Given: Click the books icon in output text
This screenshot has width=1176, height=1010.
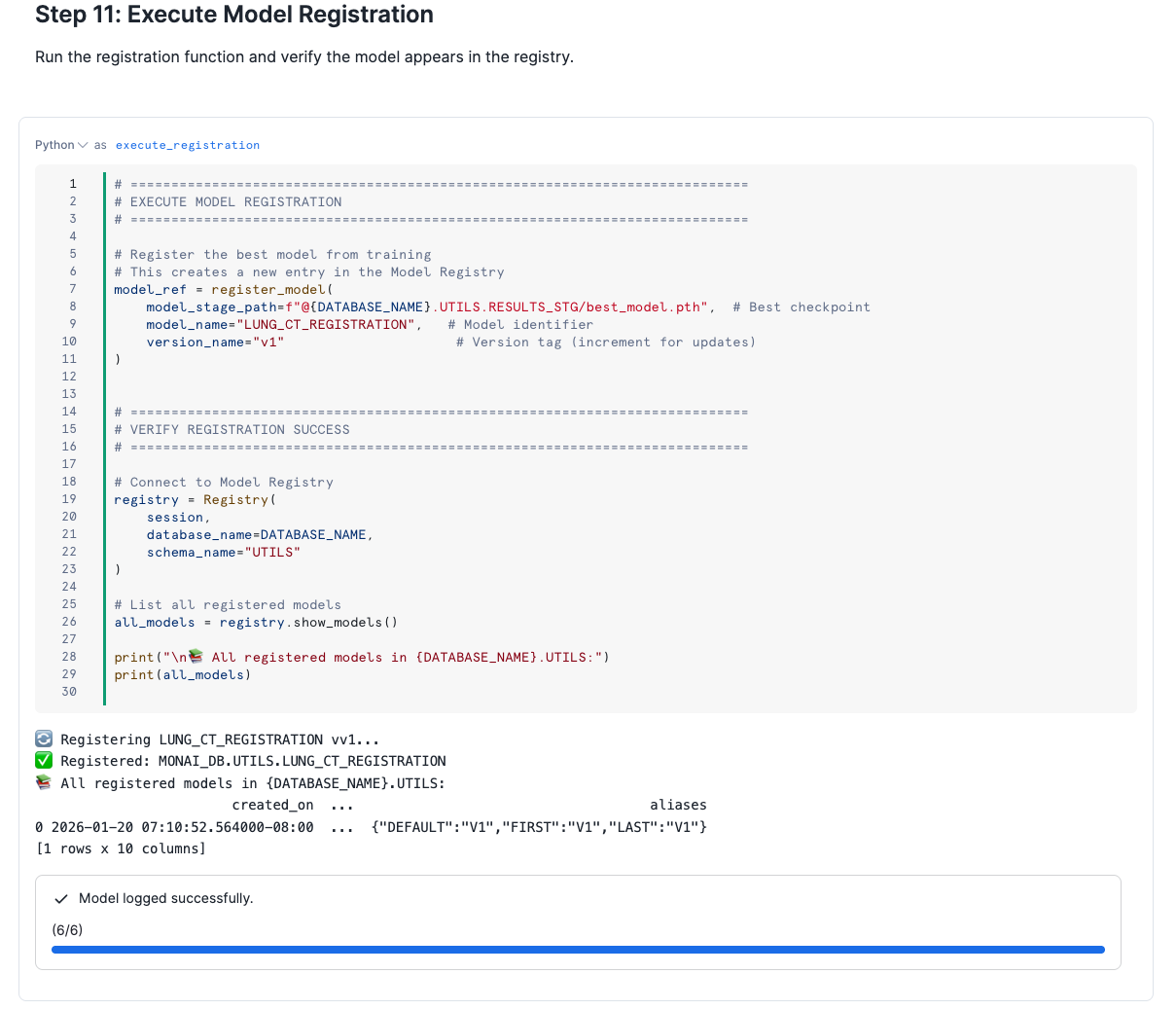Looking at the screenshot, I should (x=44, y=782).
